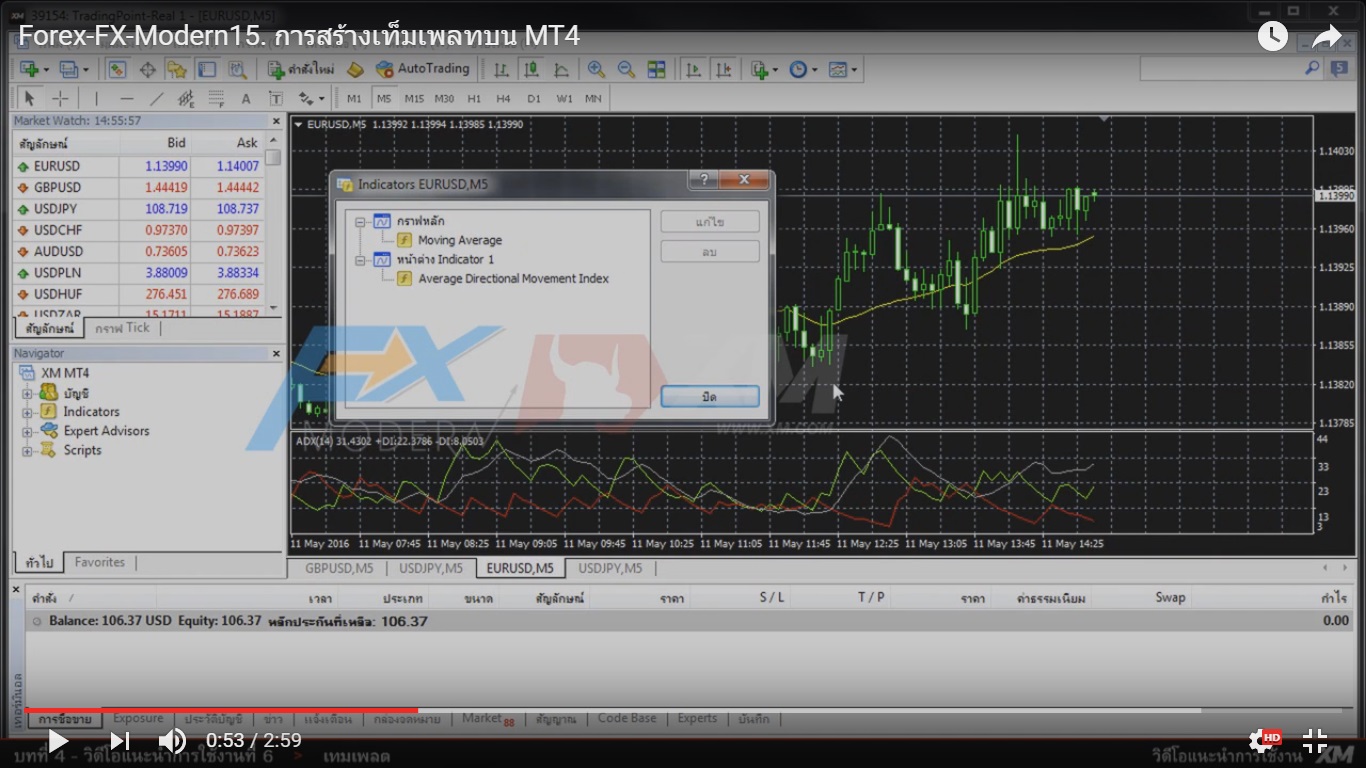
Task: Expand the Indicators node in Navigator
Action: (x=27, y=412)
